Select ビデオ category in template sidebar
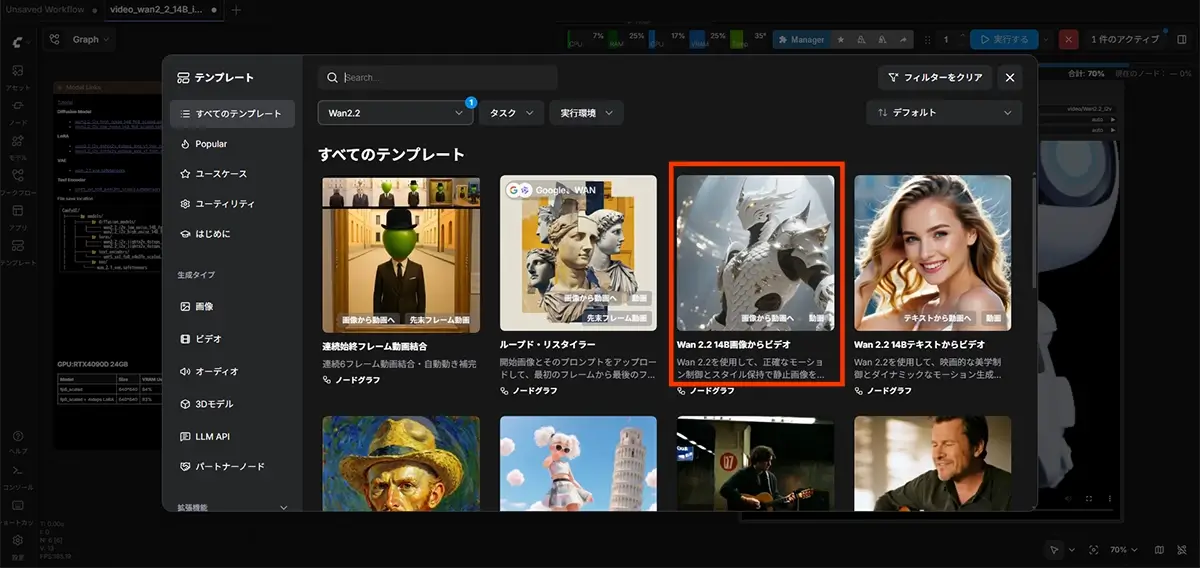 pos(208,339)
